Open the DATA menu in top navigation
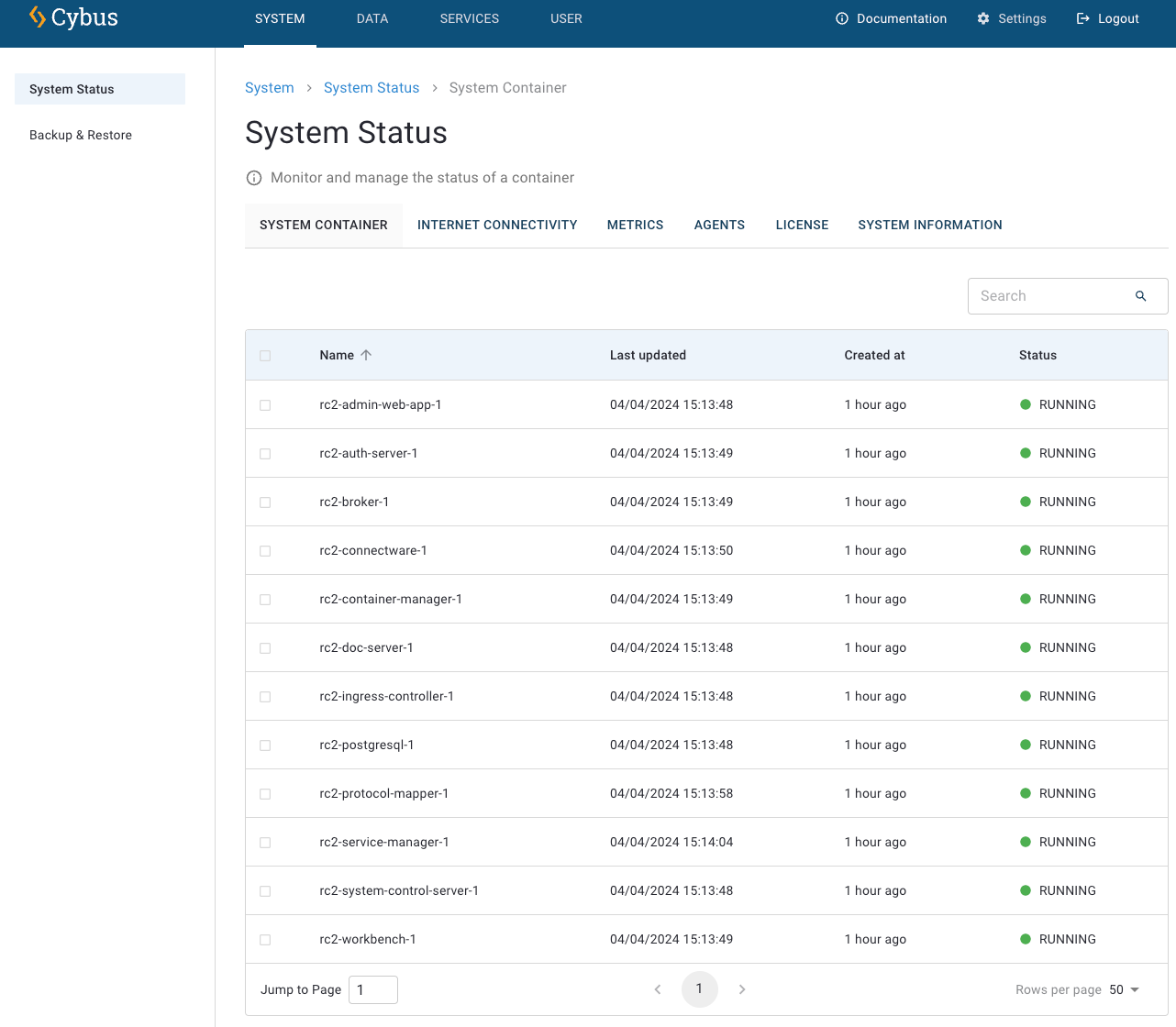This screenshot has width=1176, height=1027. coord(372,18)
